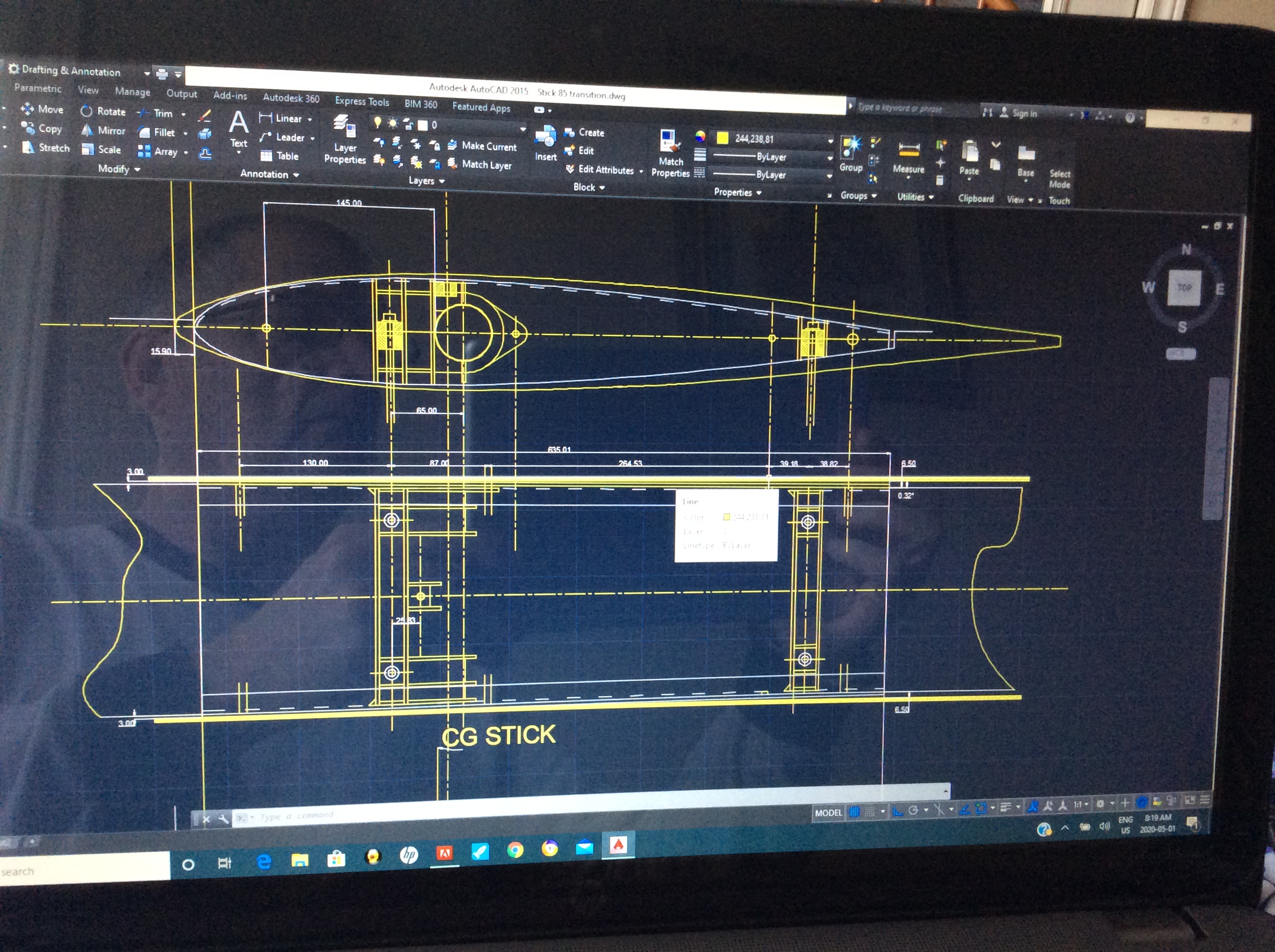Switch to the Express Tools tab
The width and height of the screenshot is (1275, 952).
point(362,101)
